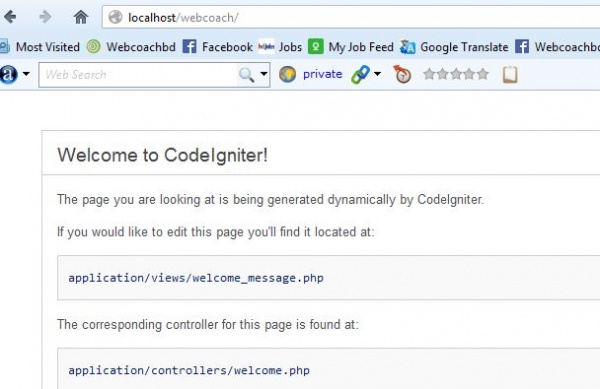Viewport: 600px width, 389px height.
Task: Click the 'being generated dynamically' paragraph text
Action: pyautogui.click(x=270, y=200)
